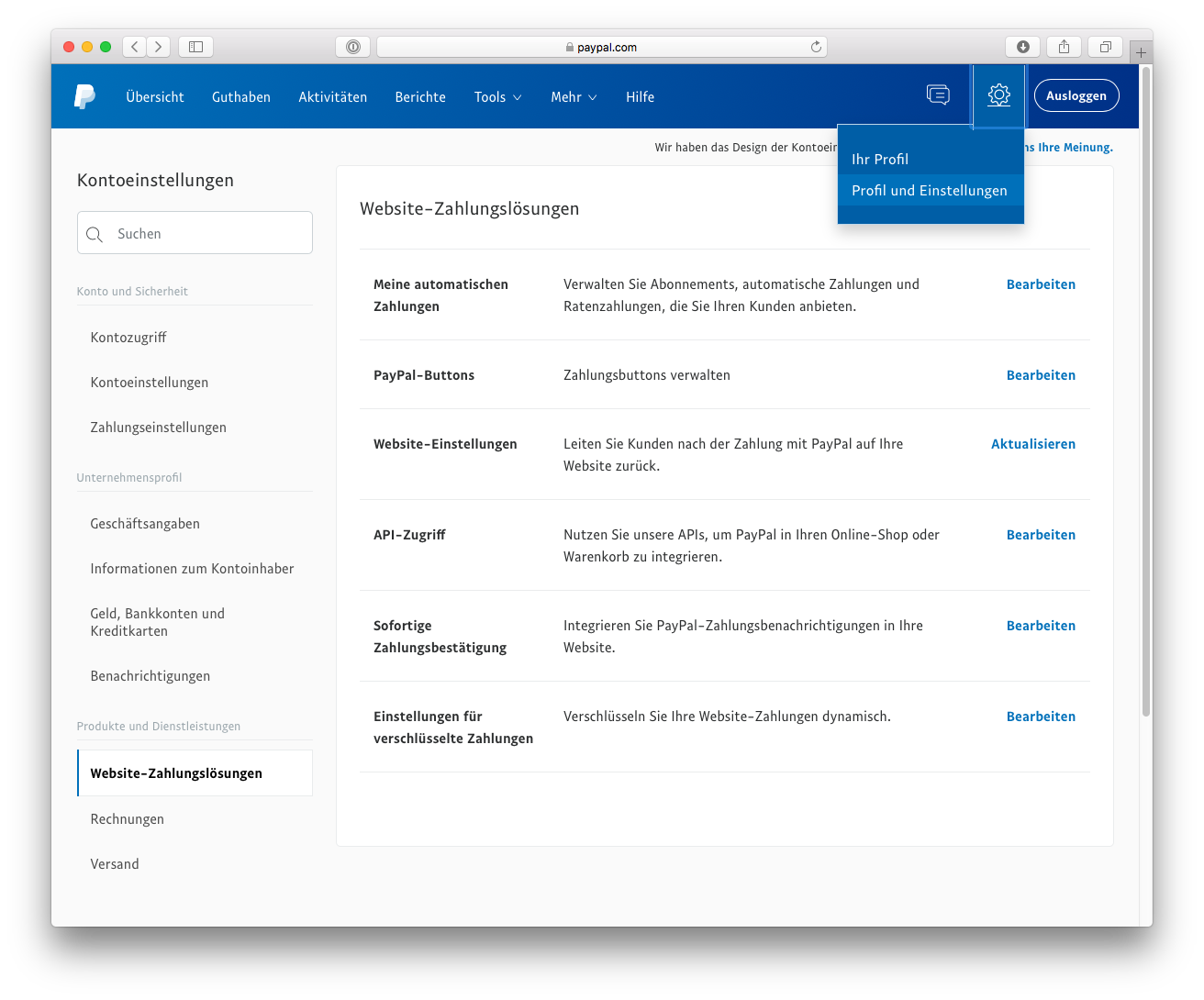The image size is (1204, 1000).
Task: Click the Ausloggen button
Action: pyautogui.click(x=1076, y=95)
